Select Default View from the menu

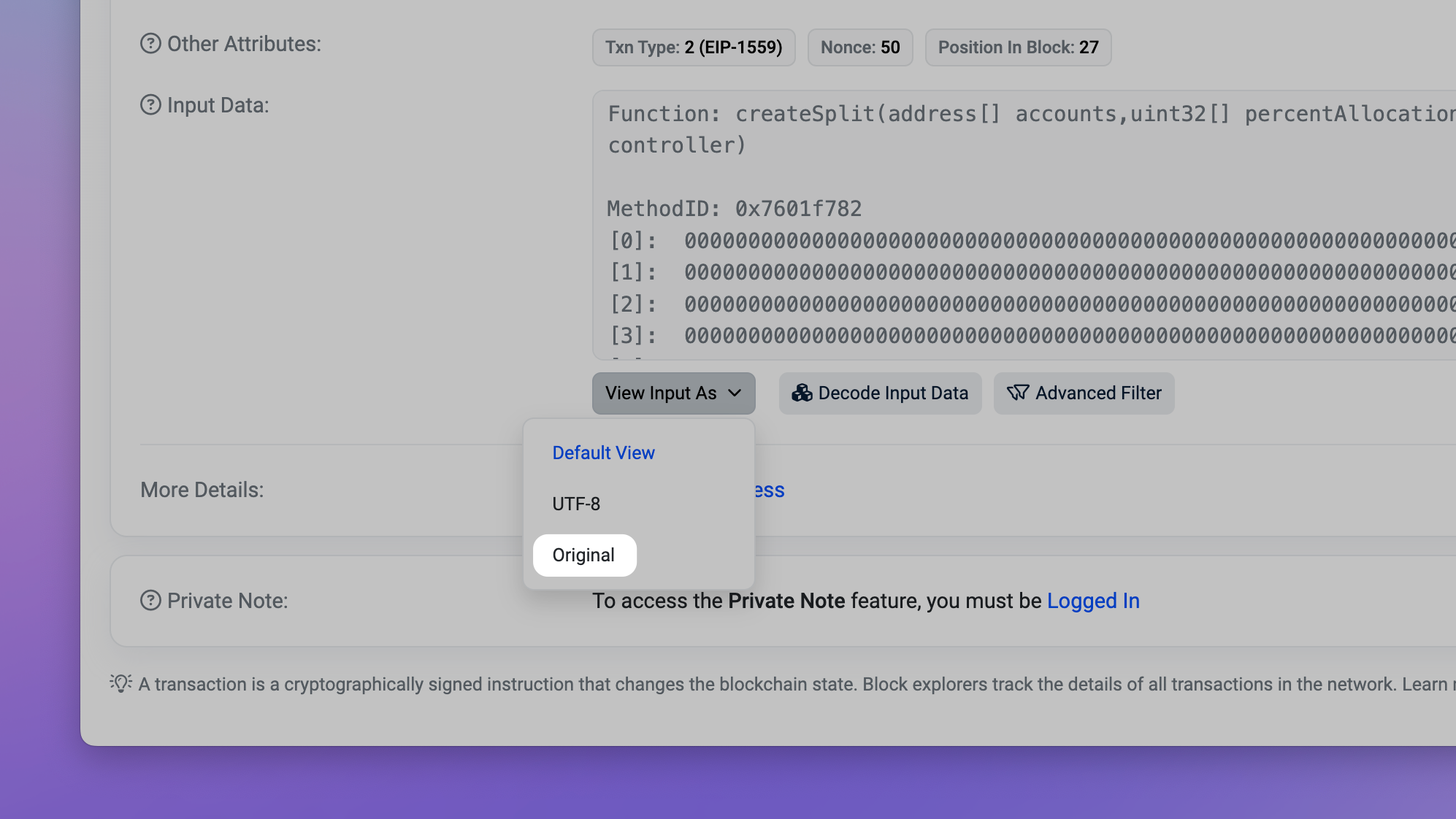pyautogui.click(x=603, y=453)
